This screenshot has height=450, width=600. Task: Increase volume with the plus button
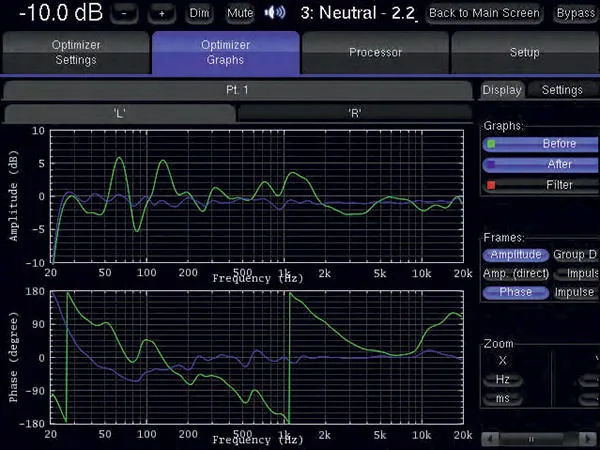coord(162,14)
